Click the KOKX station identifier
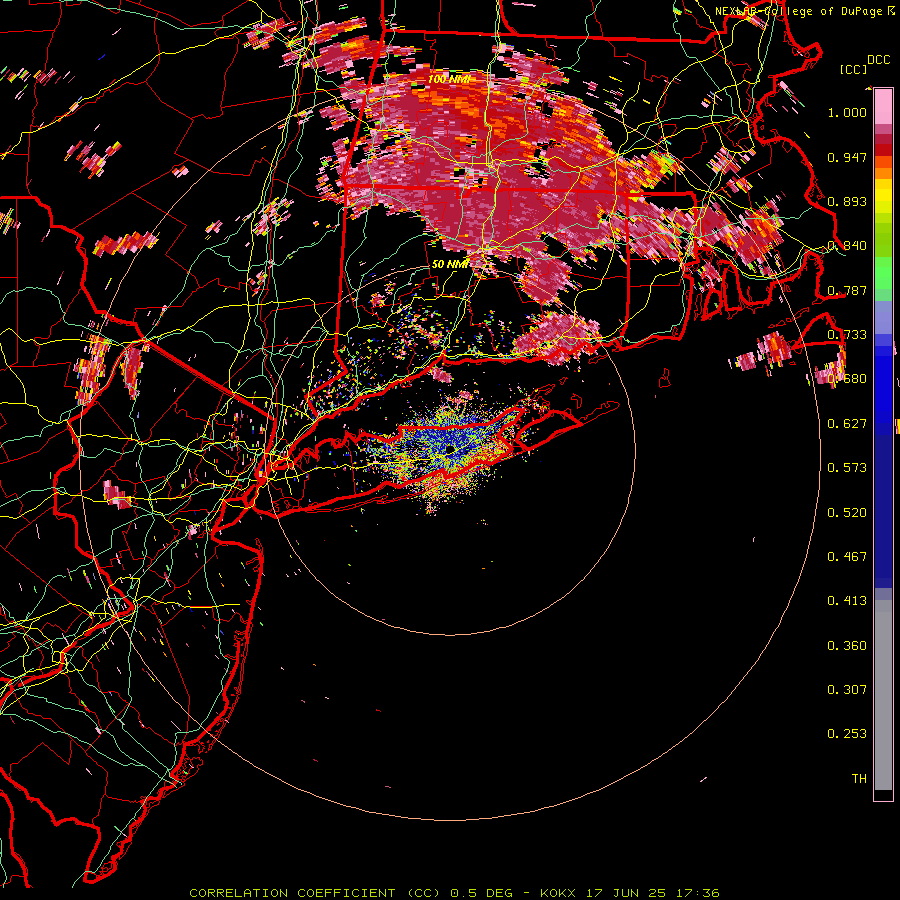 point(557,893)
